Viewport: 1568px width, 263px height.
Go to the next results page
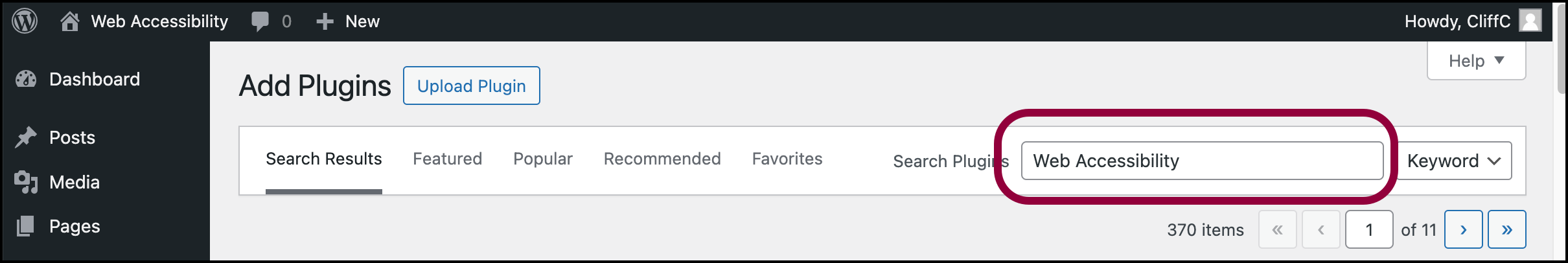(x=1463, y=229)
